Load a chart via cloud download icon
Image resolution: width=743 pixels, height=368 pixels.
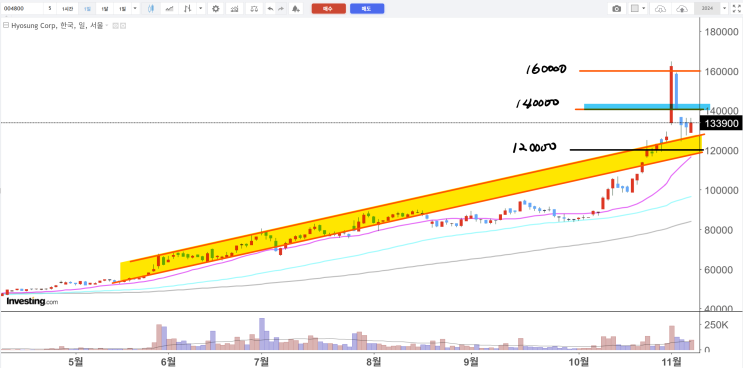660,9
